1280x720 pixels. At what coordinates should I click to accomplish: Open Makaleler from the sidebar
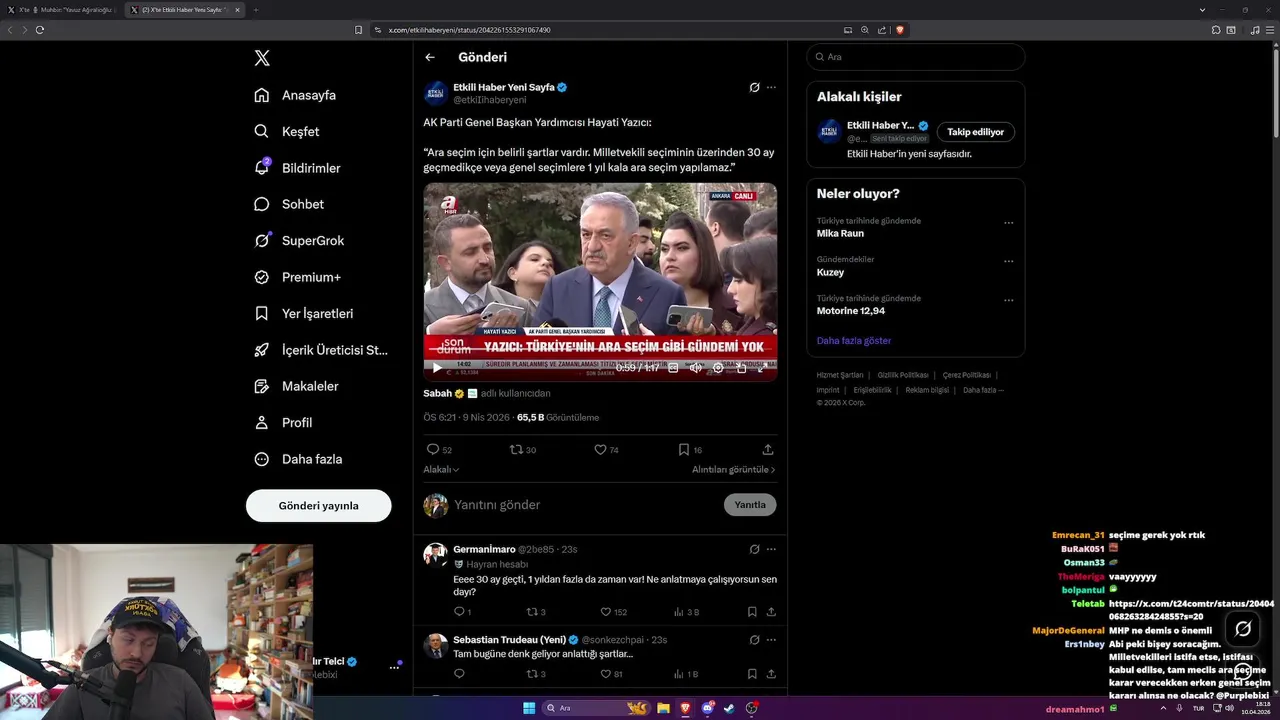coord(296,386)
